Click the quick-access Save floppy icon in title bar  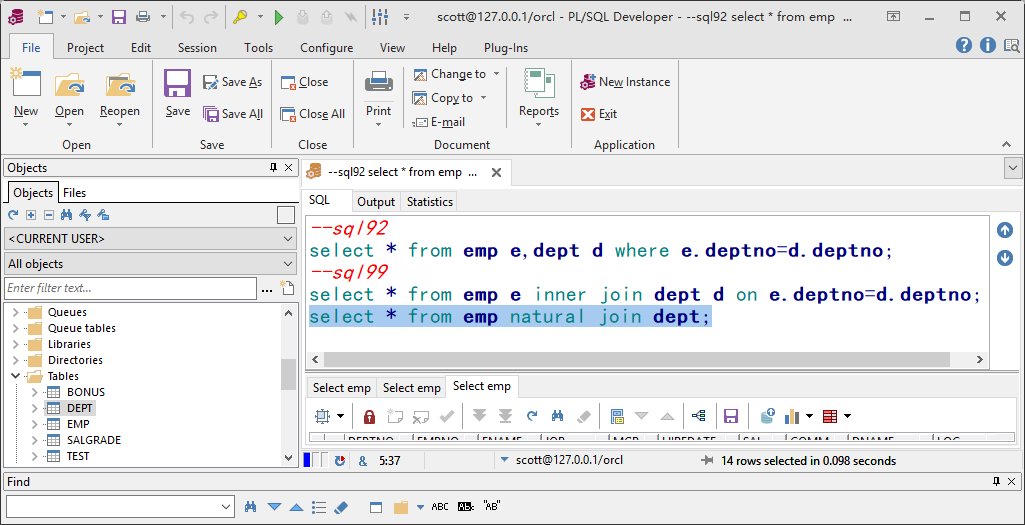[x=118, y=18]
